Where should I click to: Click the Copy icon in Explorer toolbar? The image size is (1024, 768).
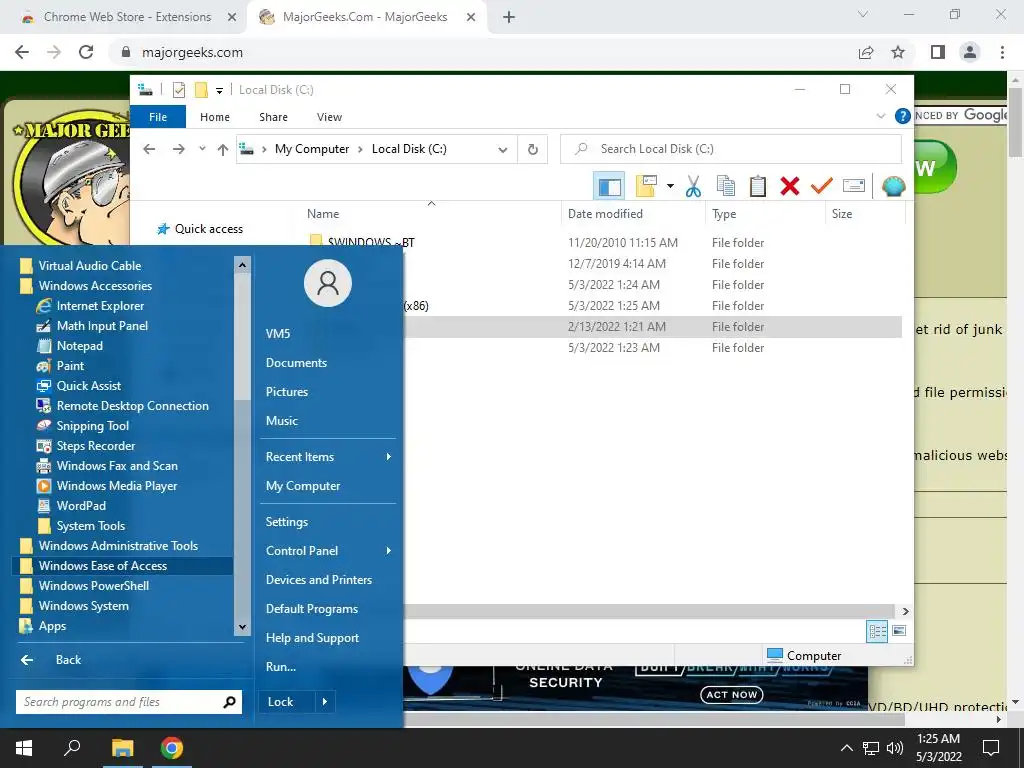tap(726, 186)
